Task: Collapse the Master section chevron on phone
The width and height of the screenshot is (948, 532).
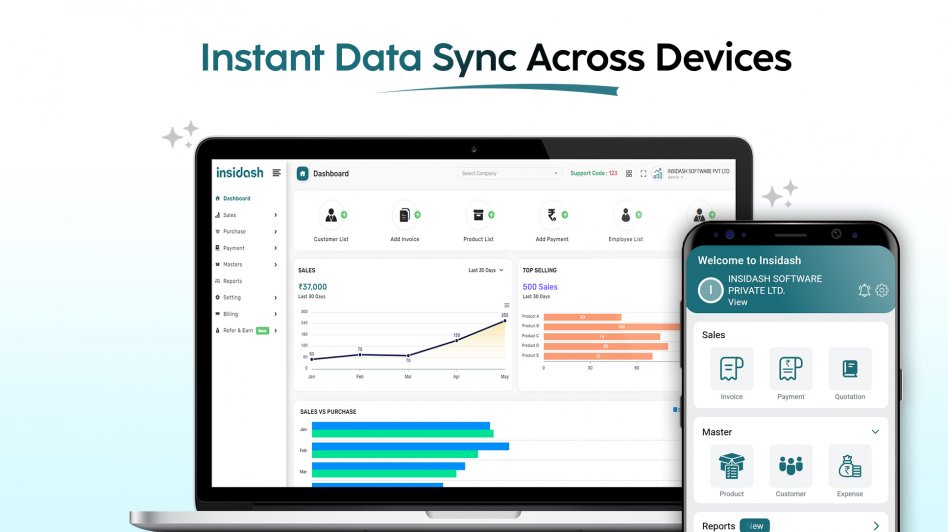Action: pos(875,432)
